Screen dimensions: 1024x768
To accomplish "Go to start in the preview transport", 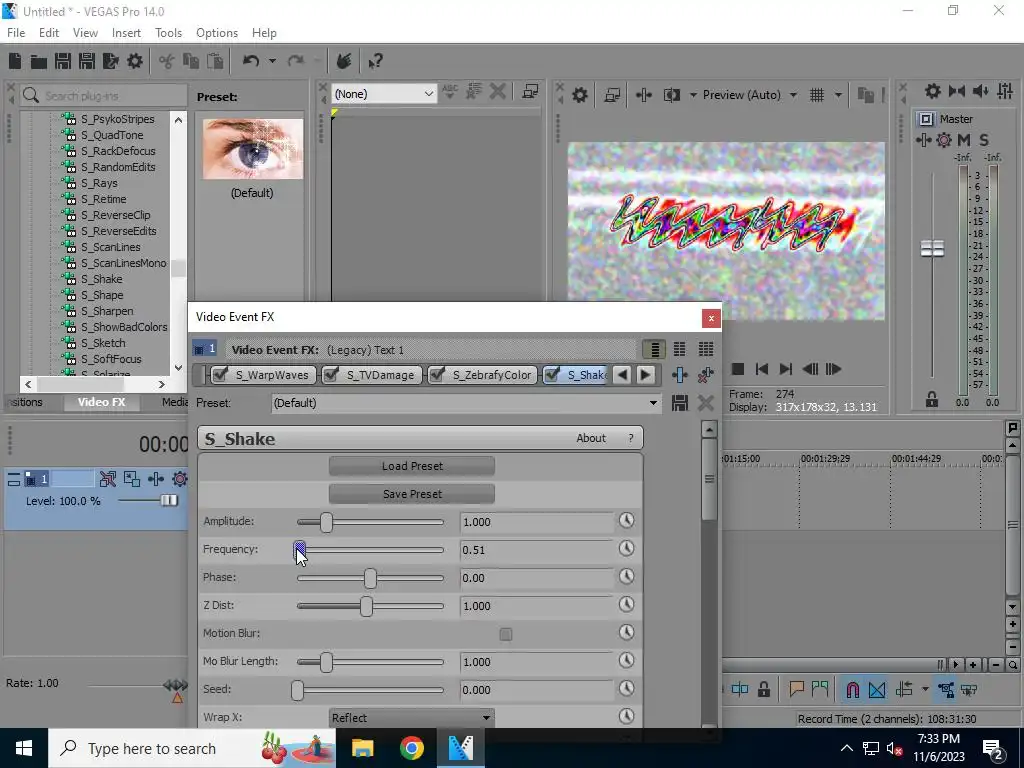I will pyautogui.click(x=761, y=369).
